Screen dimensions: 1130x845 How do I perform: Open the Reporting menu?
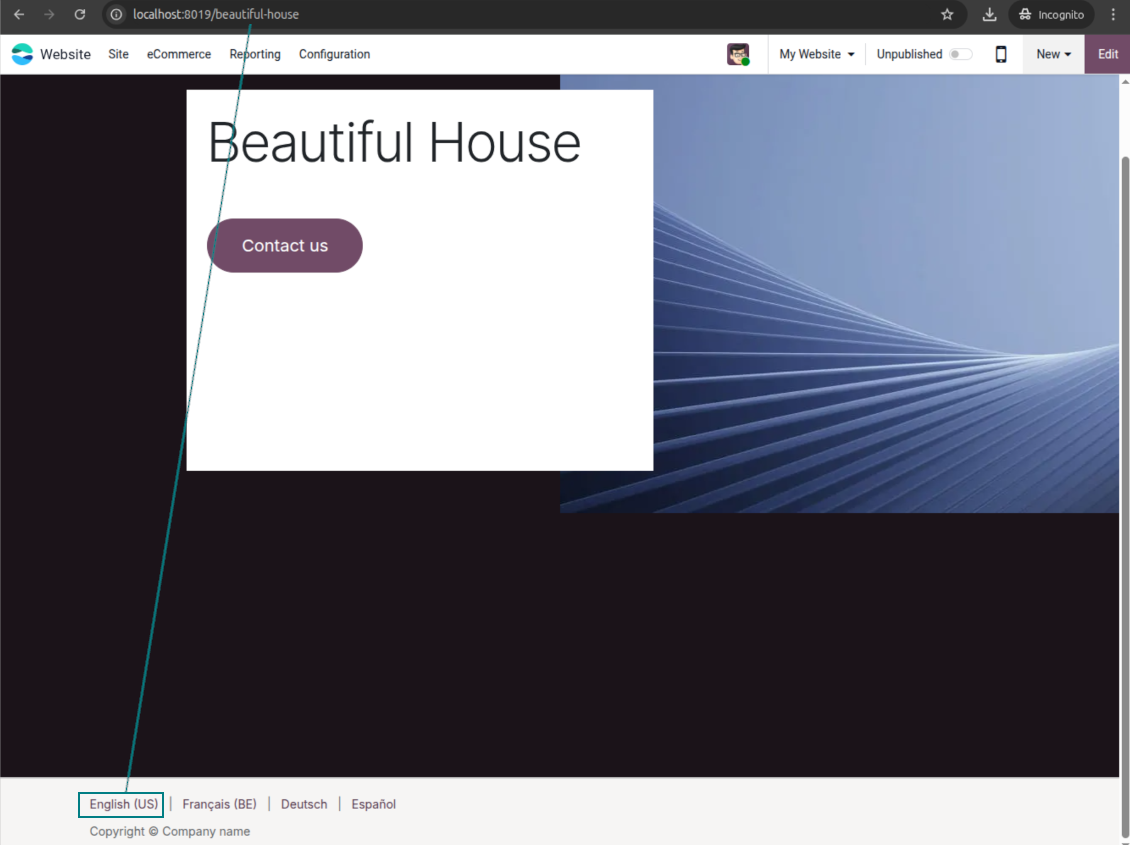pos(255,55)
